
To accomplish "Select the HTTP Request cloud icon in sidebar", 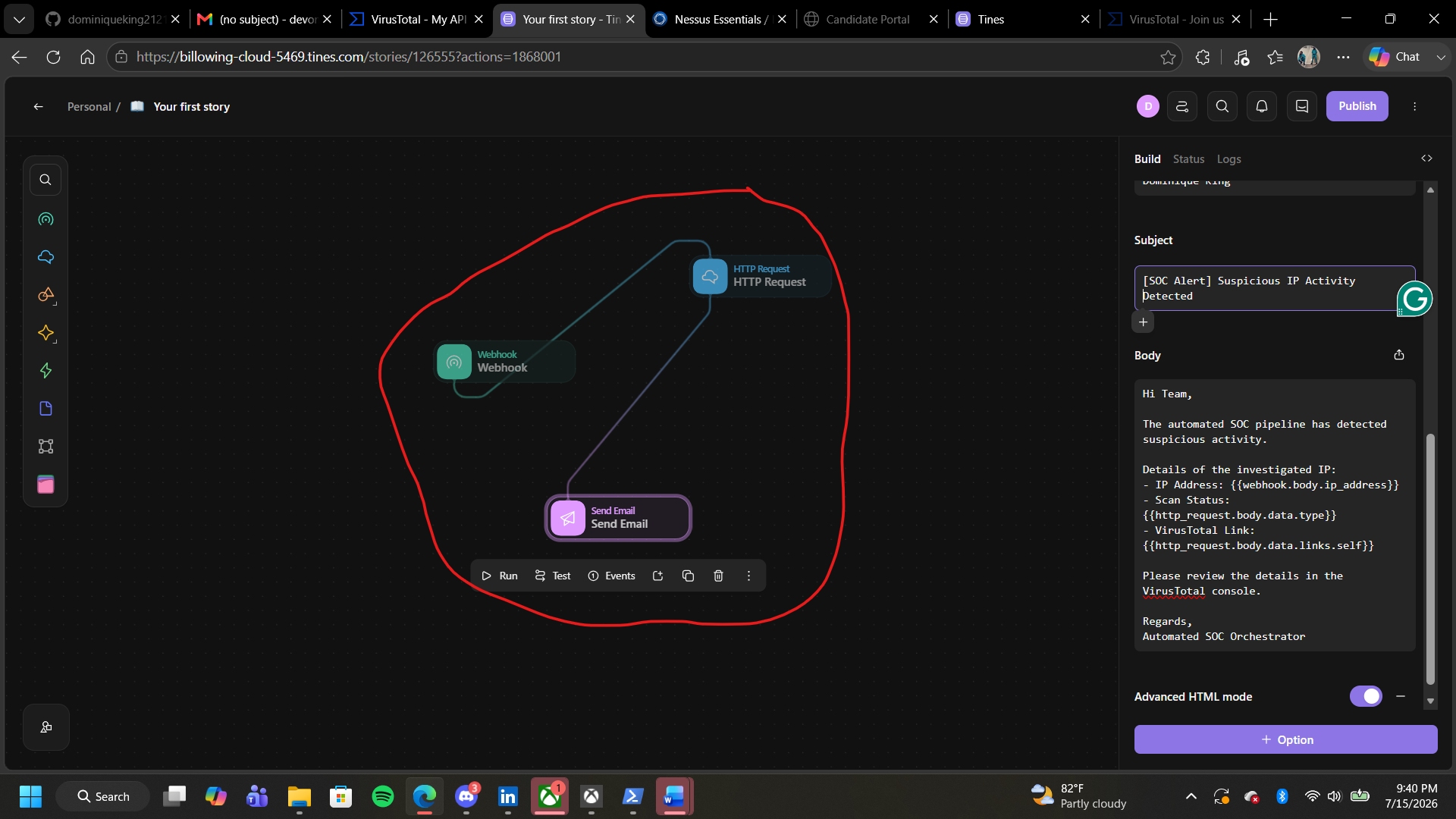I will [x=45, y=257].
